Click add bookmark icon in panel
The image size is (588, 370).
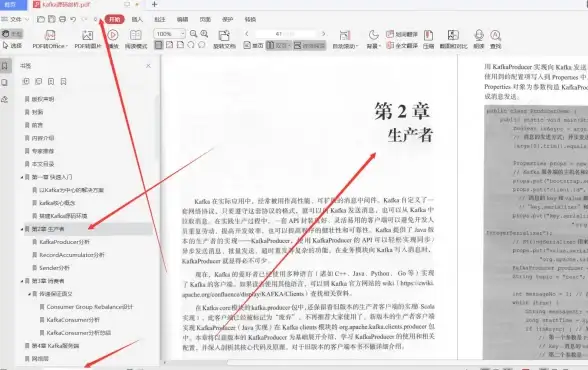51,81
